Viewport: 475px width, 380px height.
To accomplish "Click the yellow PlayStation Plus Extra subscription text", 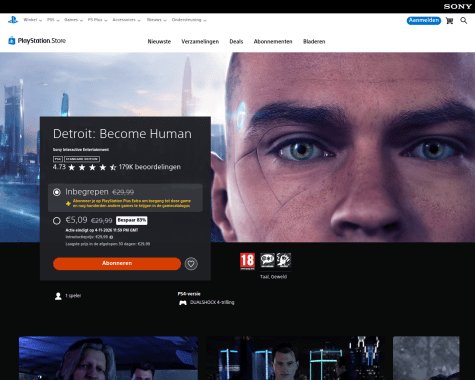I will (132, 203).
